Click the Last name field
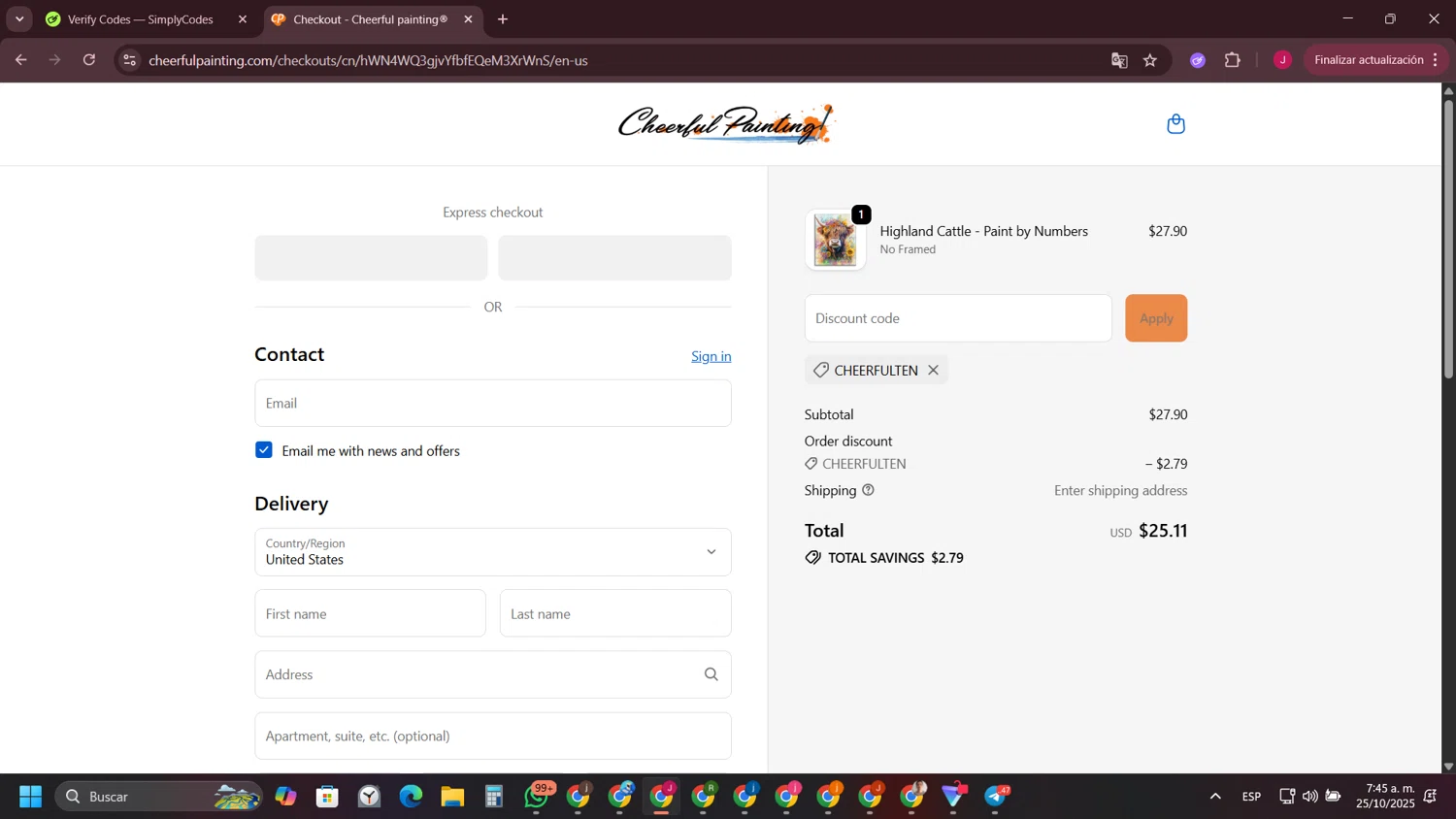 point(615,613)
